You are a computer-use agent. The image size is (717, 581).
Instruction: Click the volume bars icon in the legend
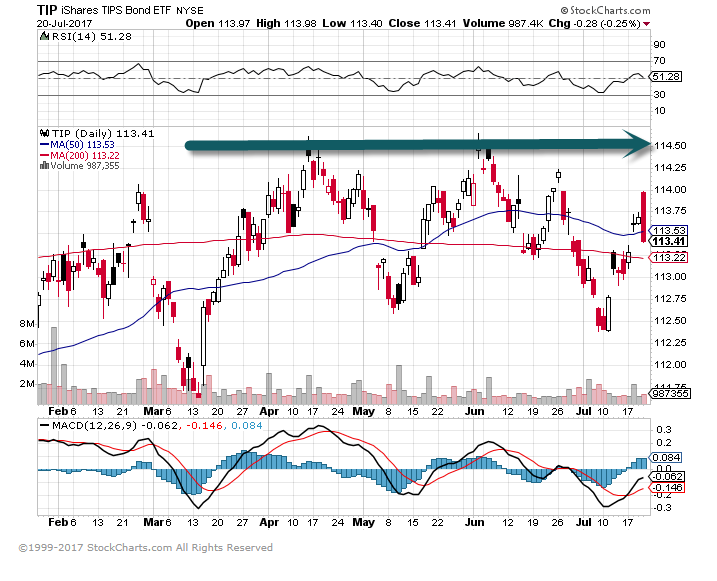pos(44,165)
